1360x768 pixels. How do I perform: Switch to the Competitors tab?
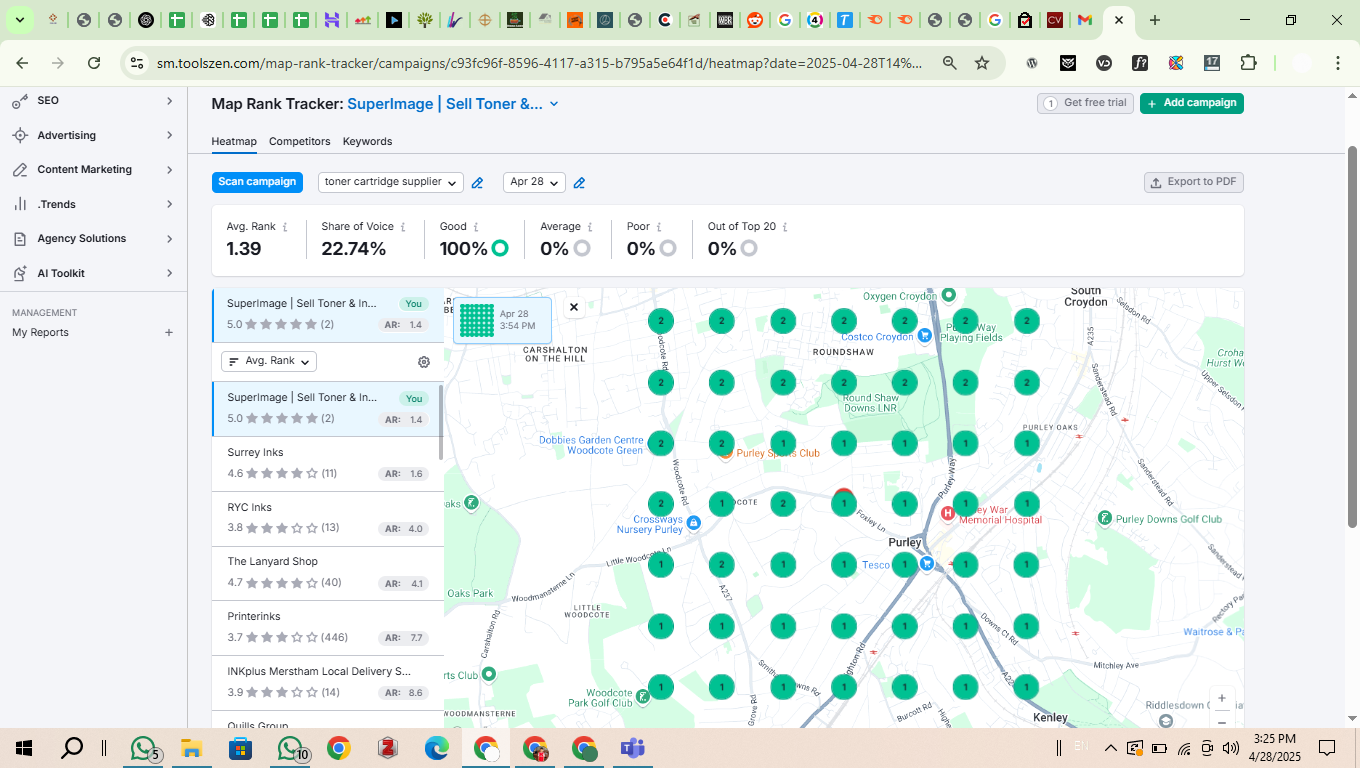coord(299,141)
